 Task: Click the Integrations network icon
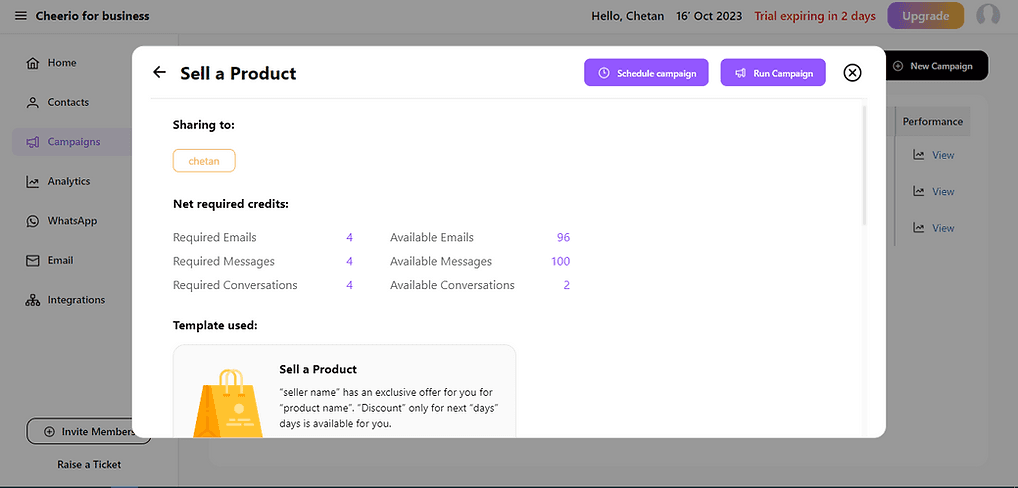click(32, 300)
